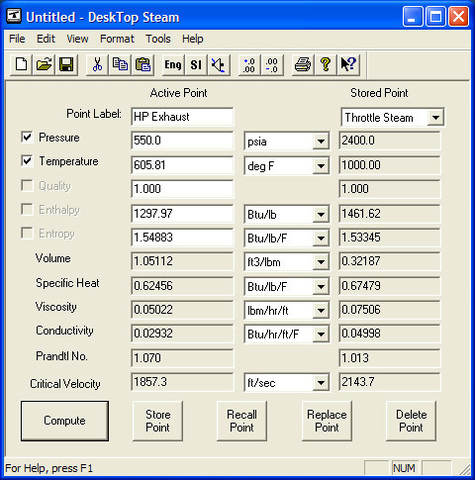
Task: Click the Compute button
Action: tap(65, 421)
